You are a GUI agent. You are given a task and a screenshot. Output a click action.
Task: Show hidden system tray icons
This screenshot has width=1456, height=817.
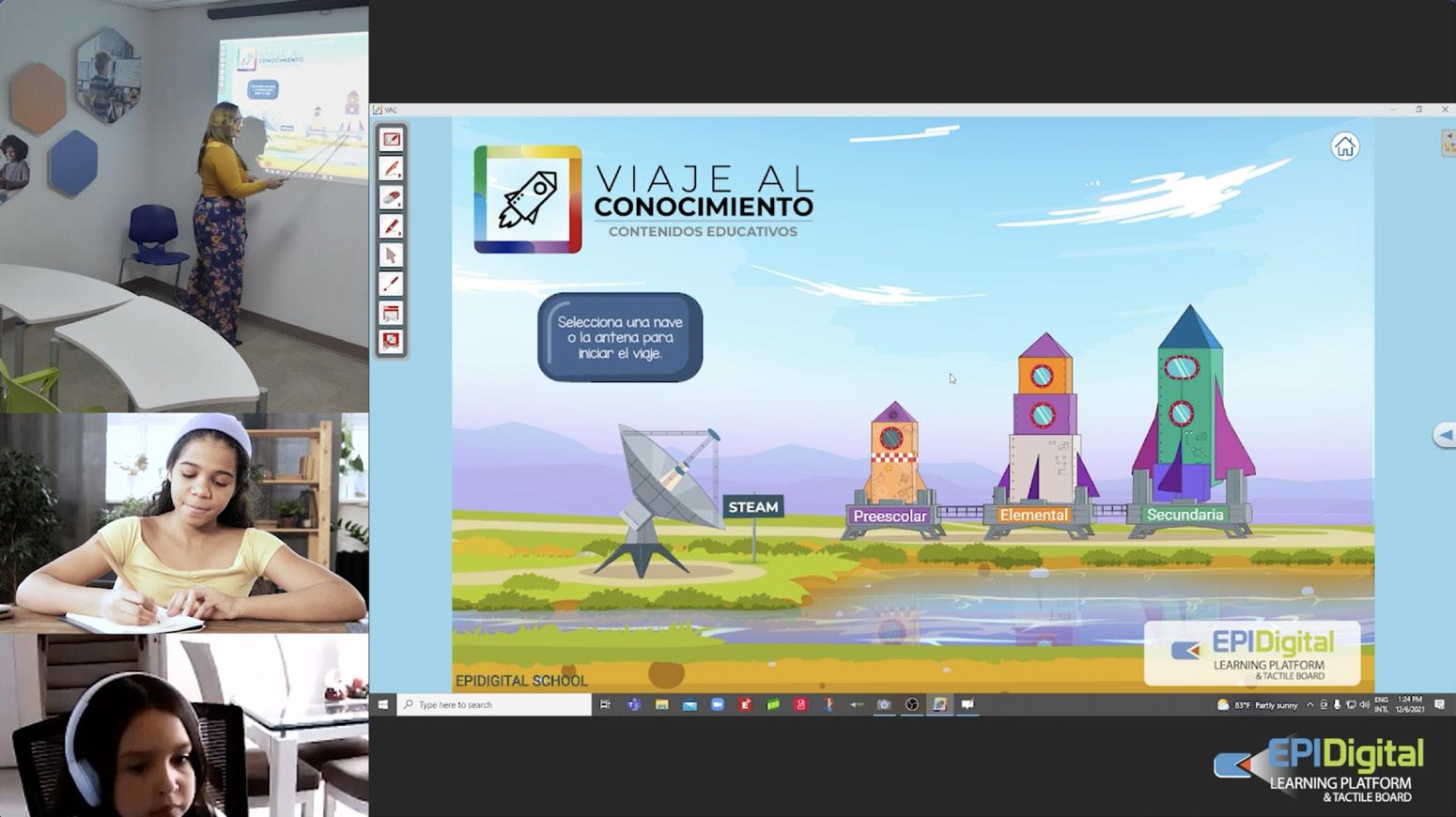[x=1310, y=704]
